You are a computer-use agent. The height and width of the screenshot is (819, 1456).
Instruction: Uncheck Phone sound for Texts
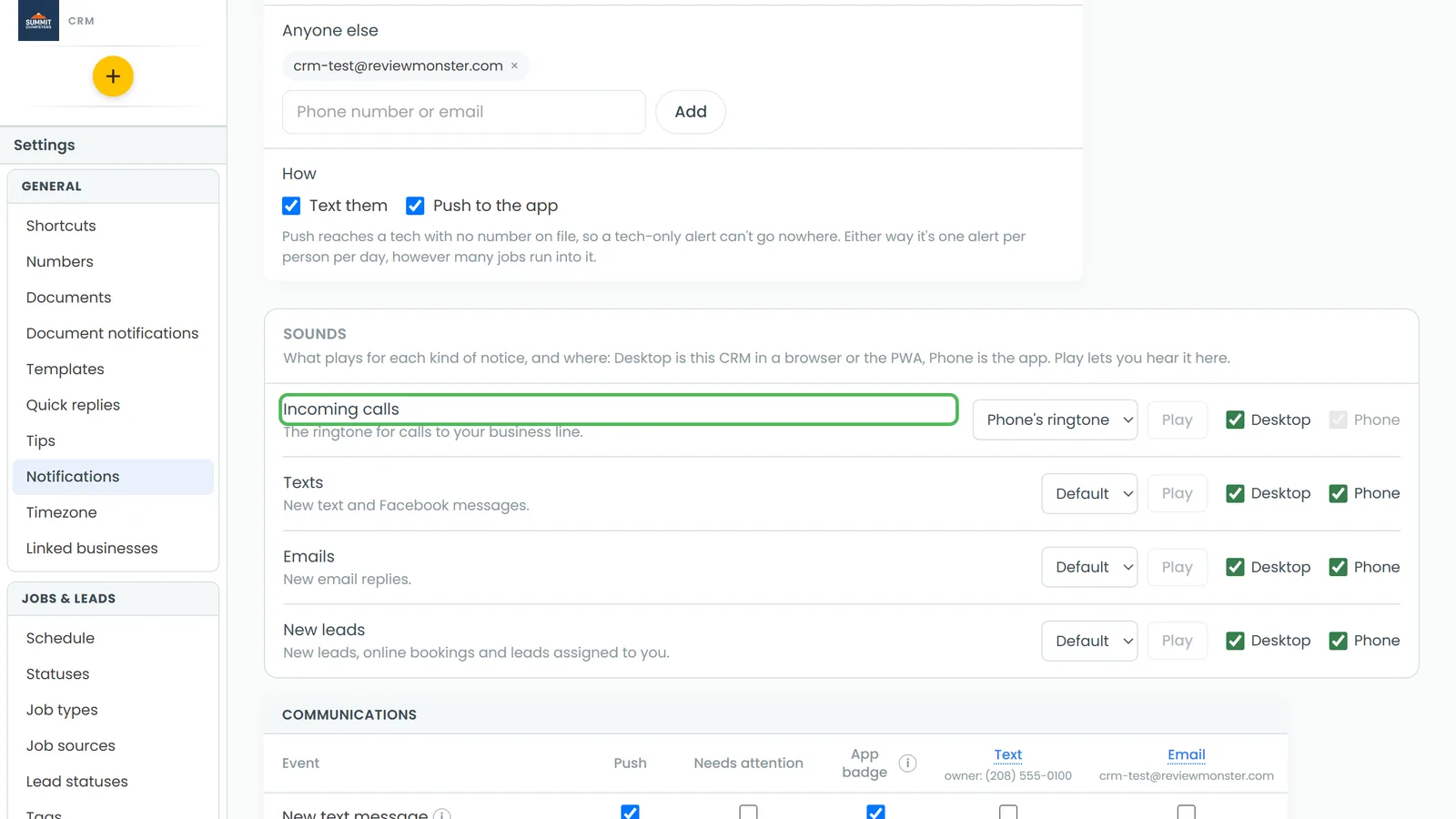tap(1338, 493)
